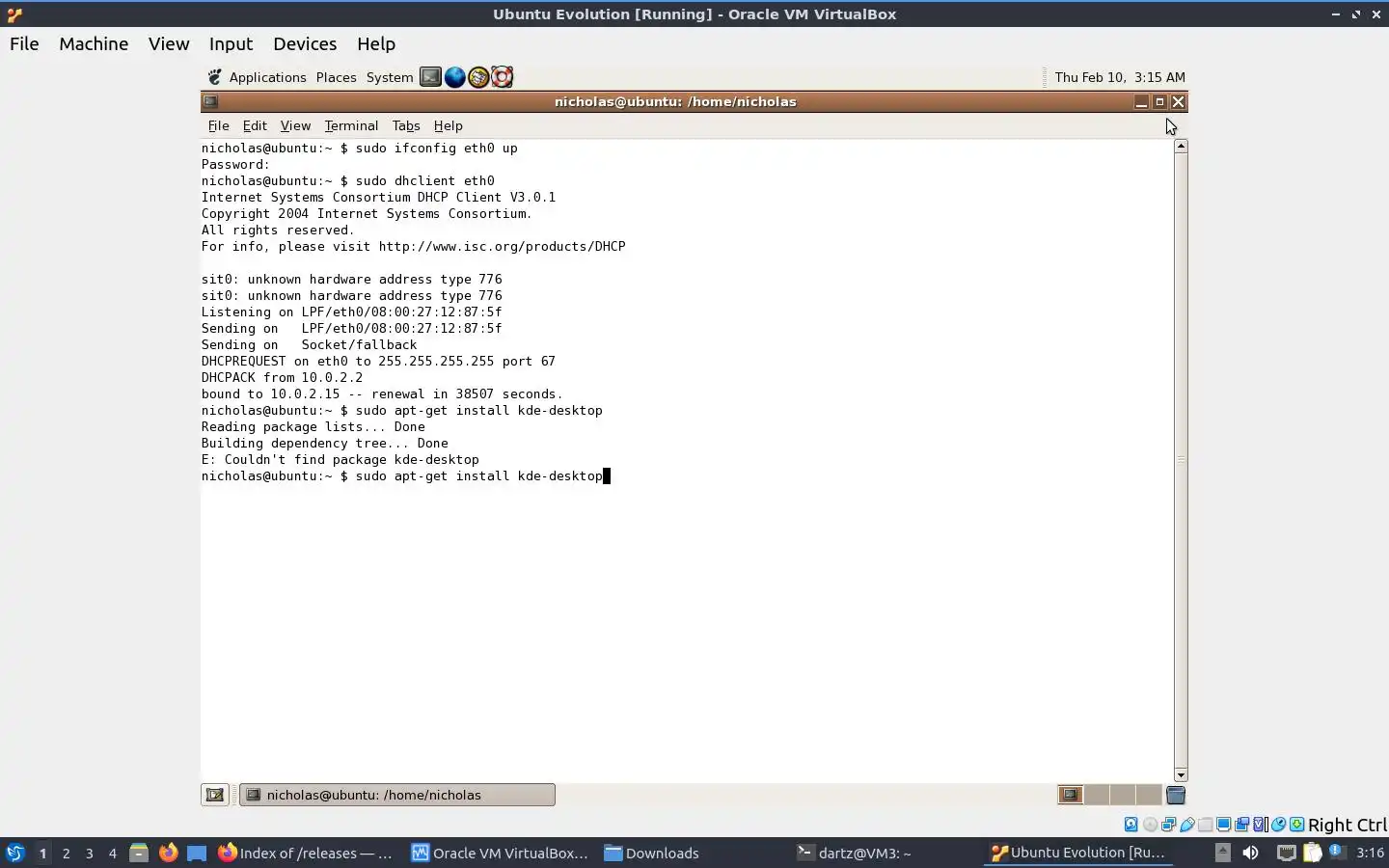Click the optical disc status indicator

(x=1150, y=825)
